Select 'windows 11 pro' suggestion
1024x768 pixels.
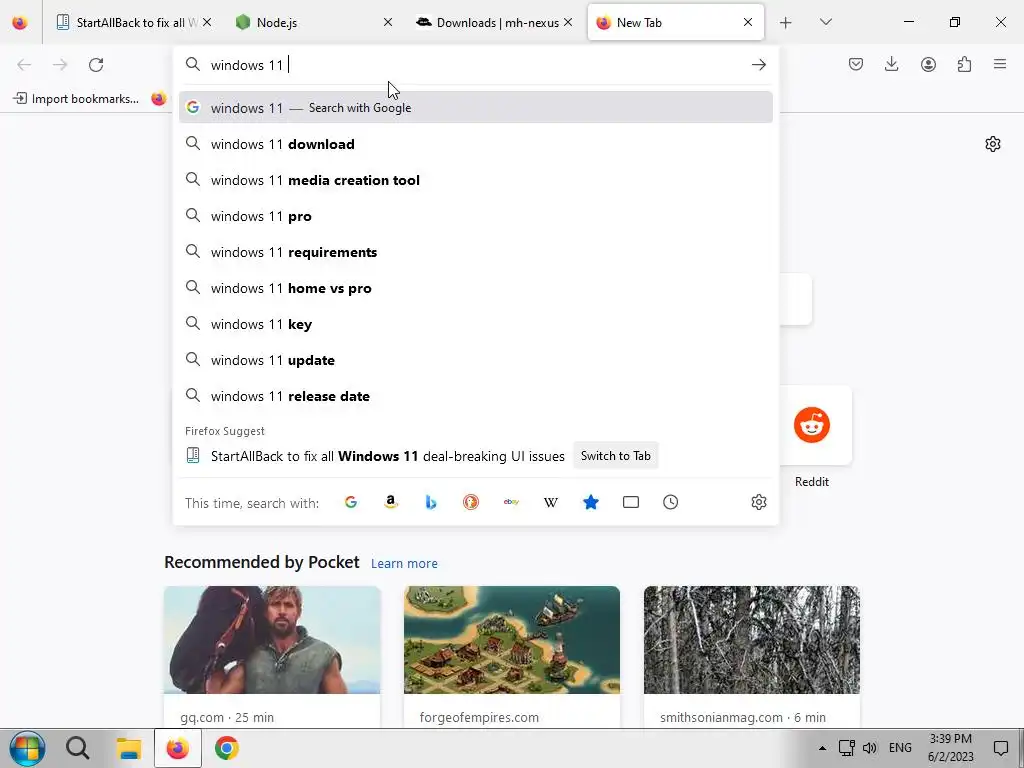(475, 216)
